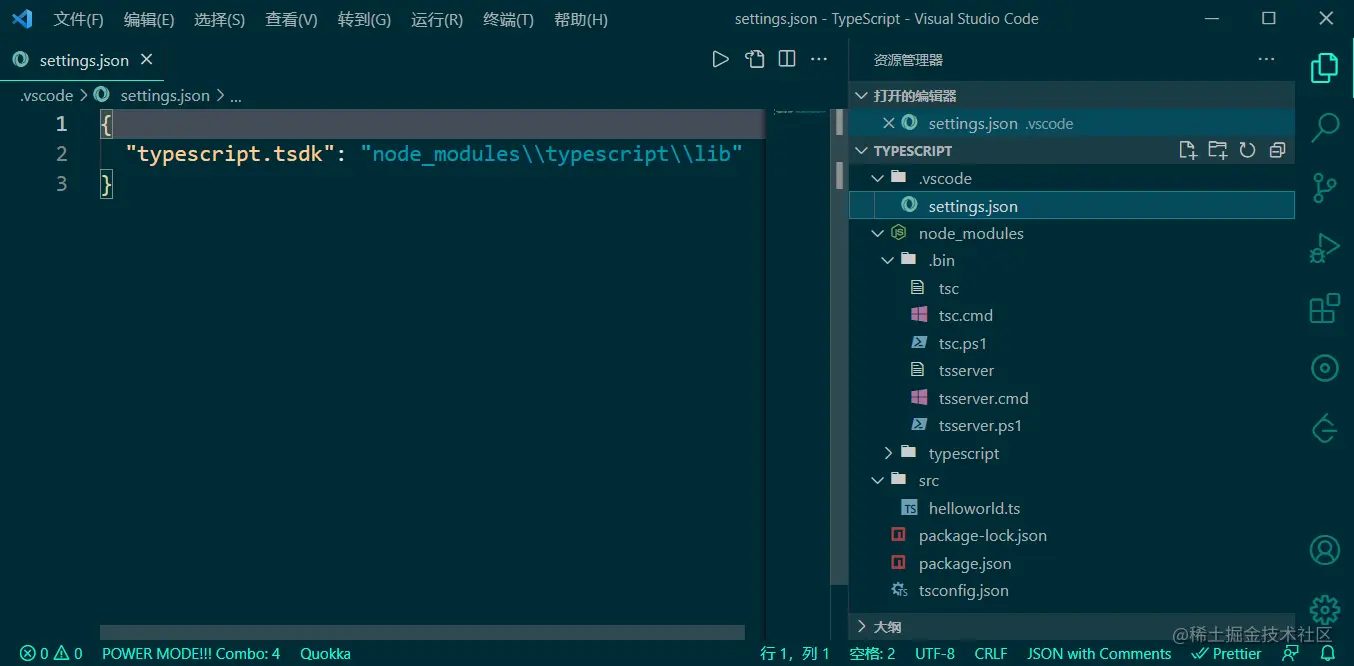Open the Search view in activity bar
Screen dimensions: 1354x666
coord(1325,127)
